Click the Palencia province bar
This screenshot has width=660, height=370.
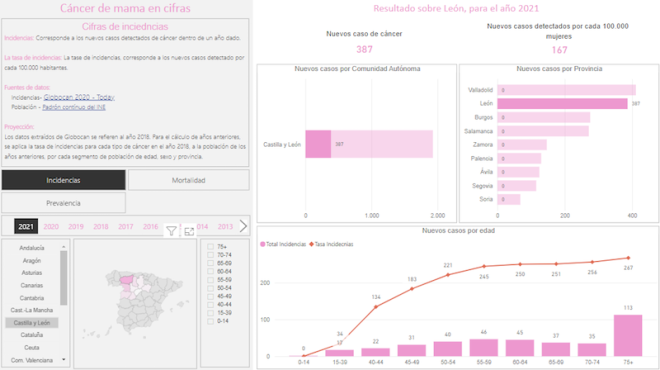pyautogui.click(x=519, y=159)
